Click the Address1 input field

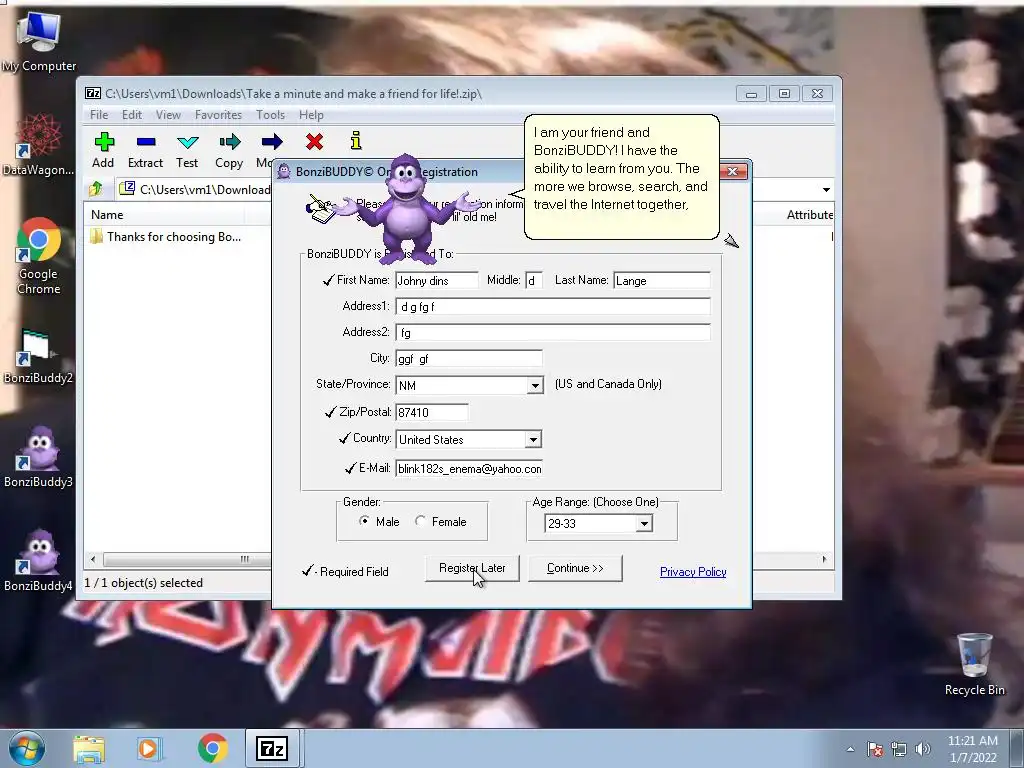[552, 306]
